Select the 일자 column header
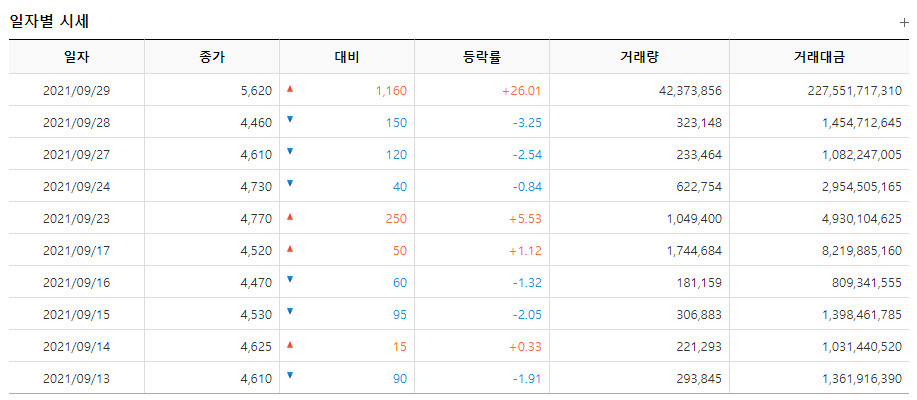917x400 pixels. point(77,57)
